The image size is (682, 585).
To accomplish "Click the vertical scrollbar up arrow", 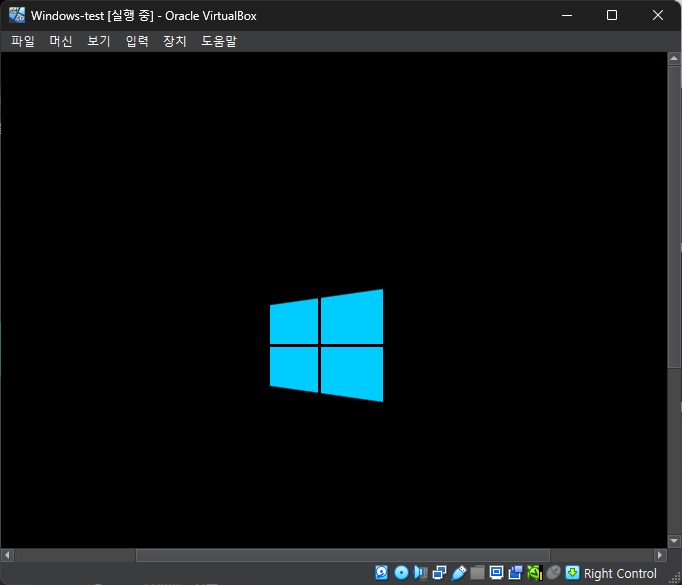I will 674,58.
